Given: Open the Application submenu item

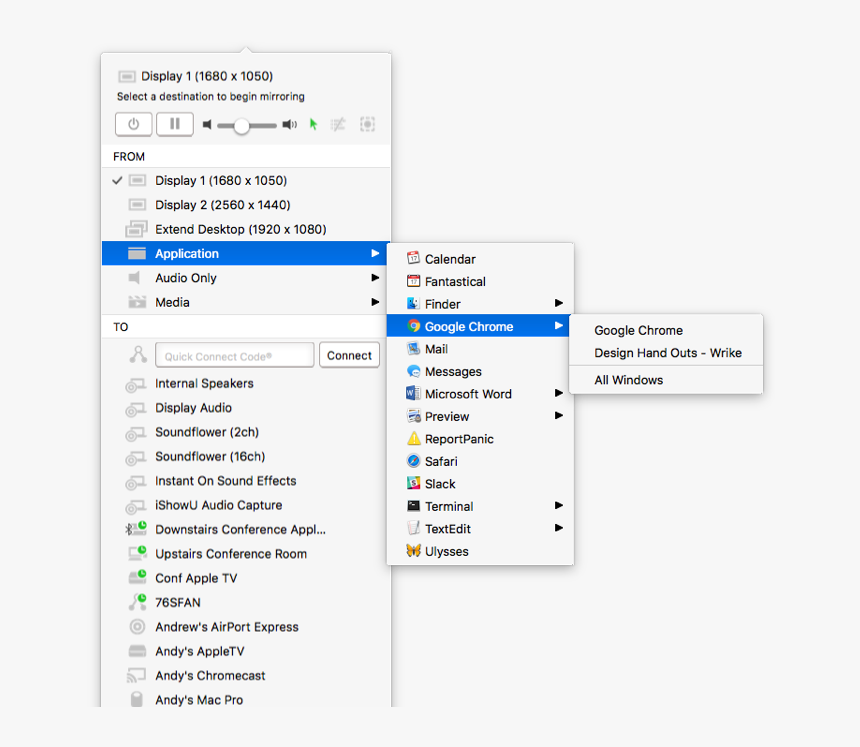Looking at the screenshot, I should point(246,253).
